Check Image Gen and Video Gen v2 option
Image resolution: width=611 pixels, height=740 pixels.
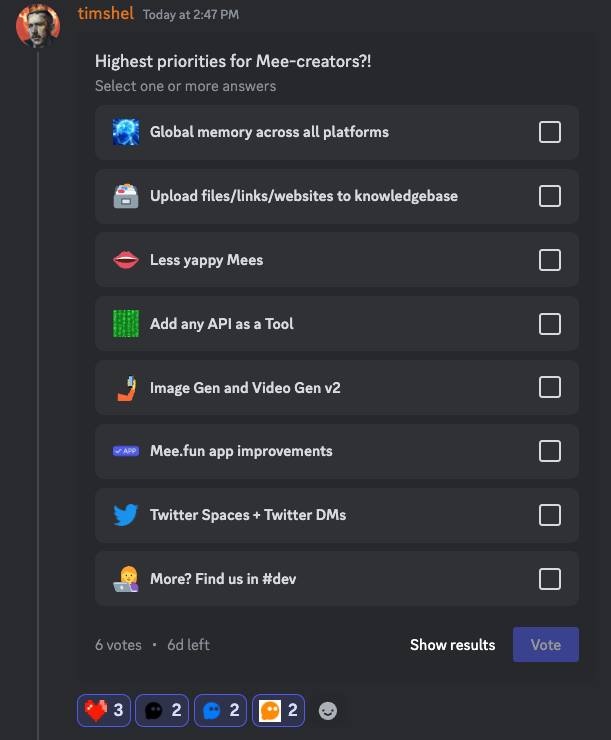point(550,387)
